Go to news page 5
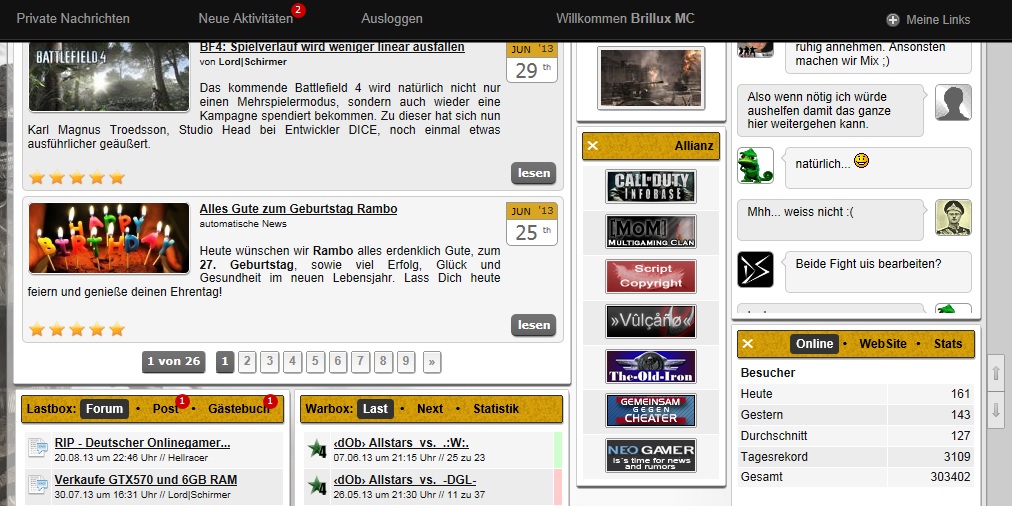The image size is (1012, 506). click(315, 361)
